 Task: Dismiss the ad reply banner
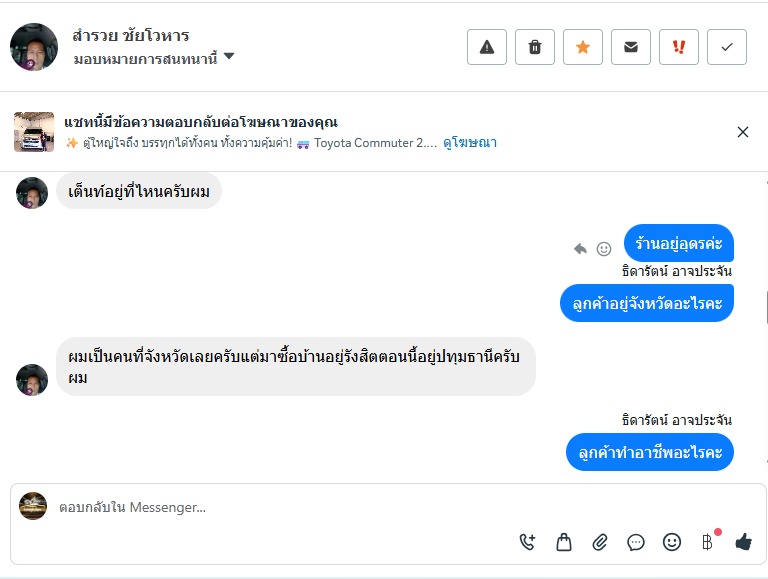pyautogui.click(x=743, y=132)
